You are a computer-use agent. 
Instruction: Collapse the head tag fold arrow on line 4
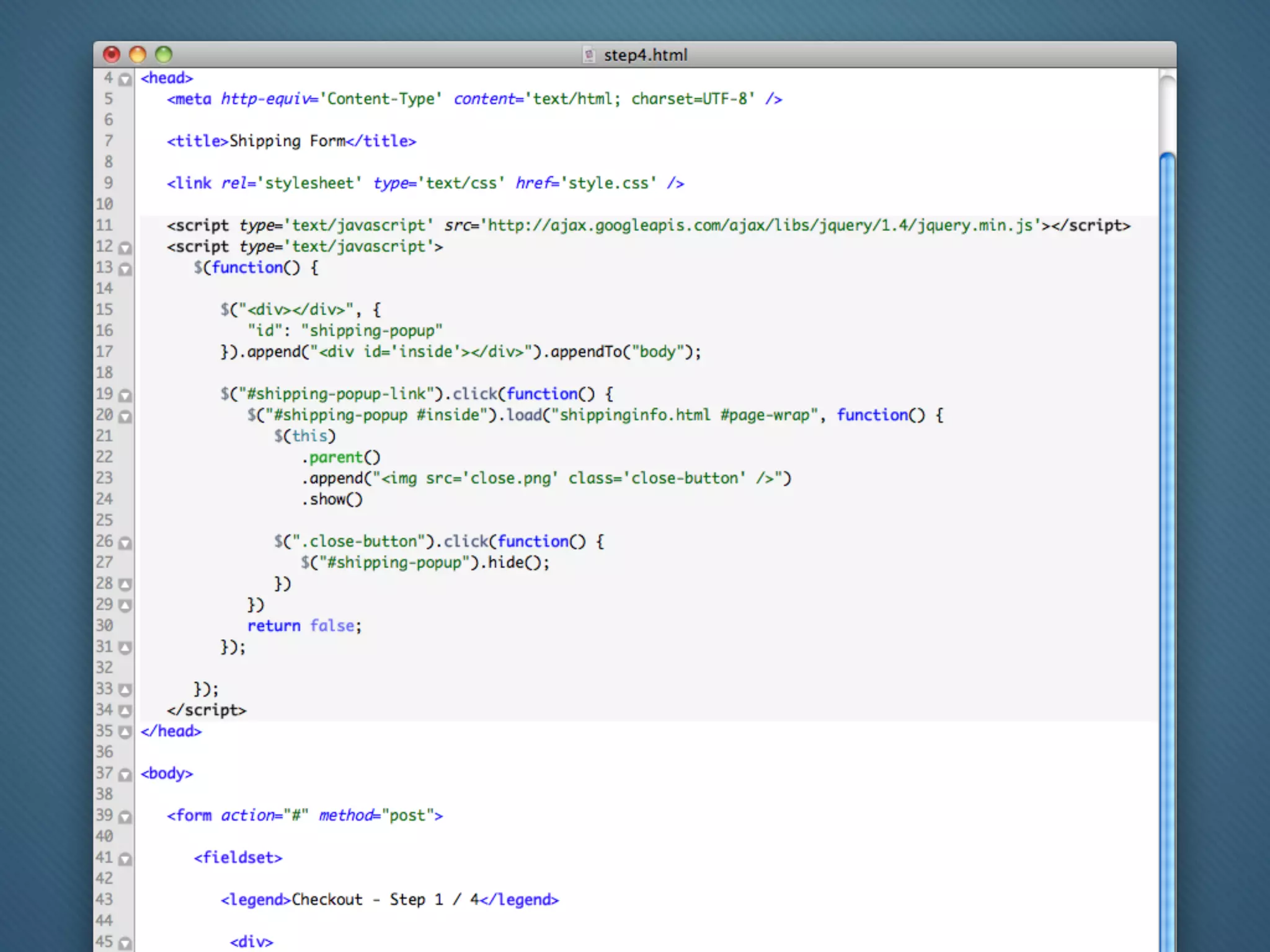[125, 79]
